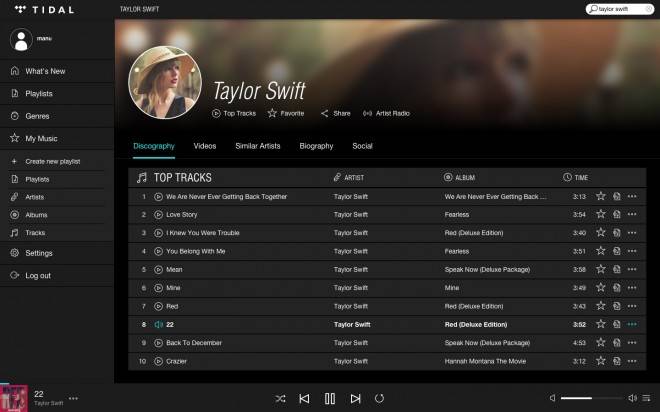Screen dimensions: 660x412
Task: Star the track Mean as favorite
Action: pos(601,269)
